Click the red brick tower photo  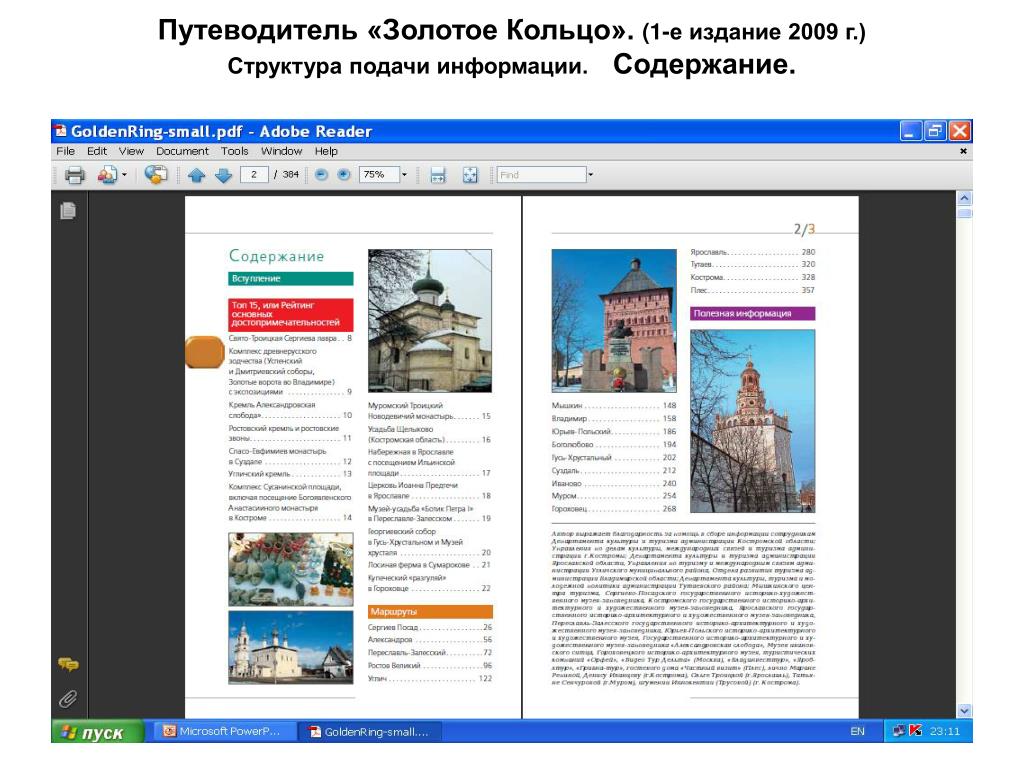[614, 321]
